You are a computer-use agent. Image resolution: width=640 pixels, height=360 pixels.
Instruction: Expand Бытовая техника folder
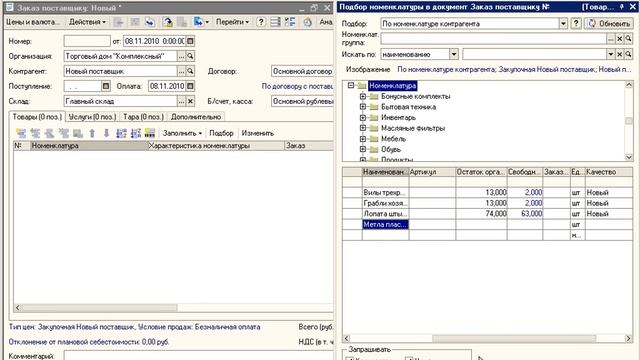pyautogui.click(x=362, y=107)
